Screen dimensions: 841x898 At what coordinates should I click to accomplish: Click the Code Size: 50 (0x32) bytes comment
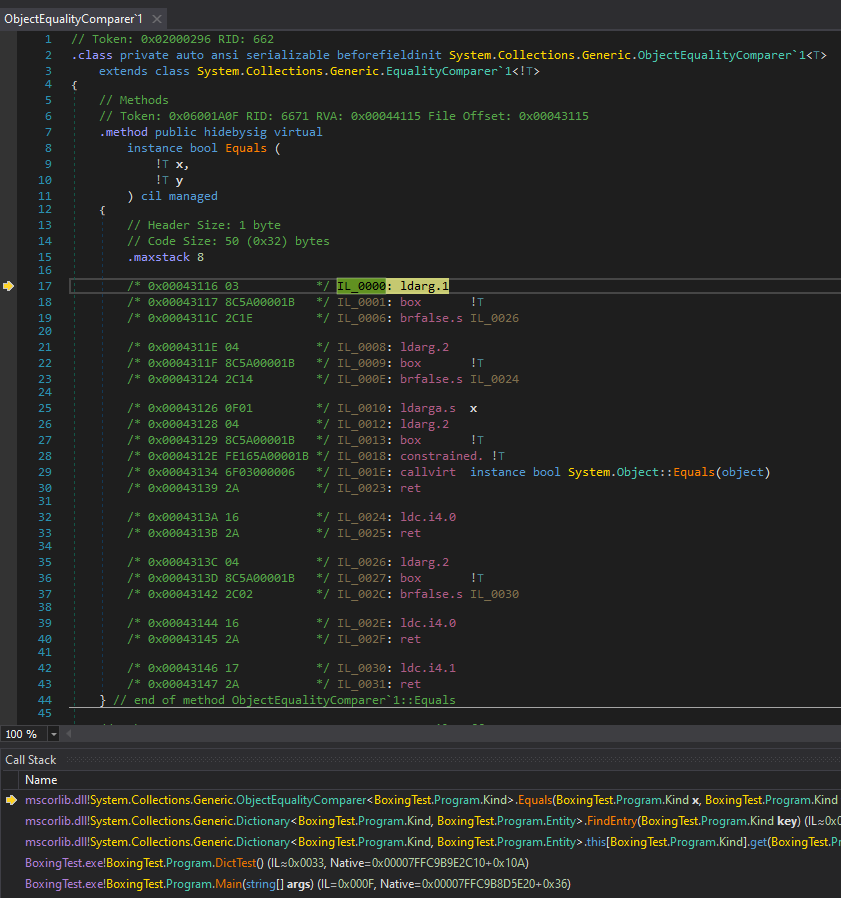click(x=229, y=241)
